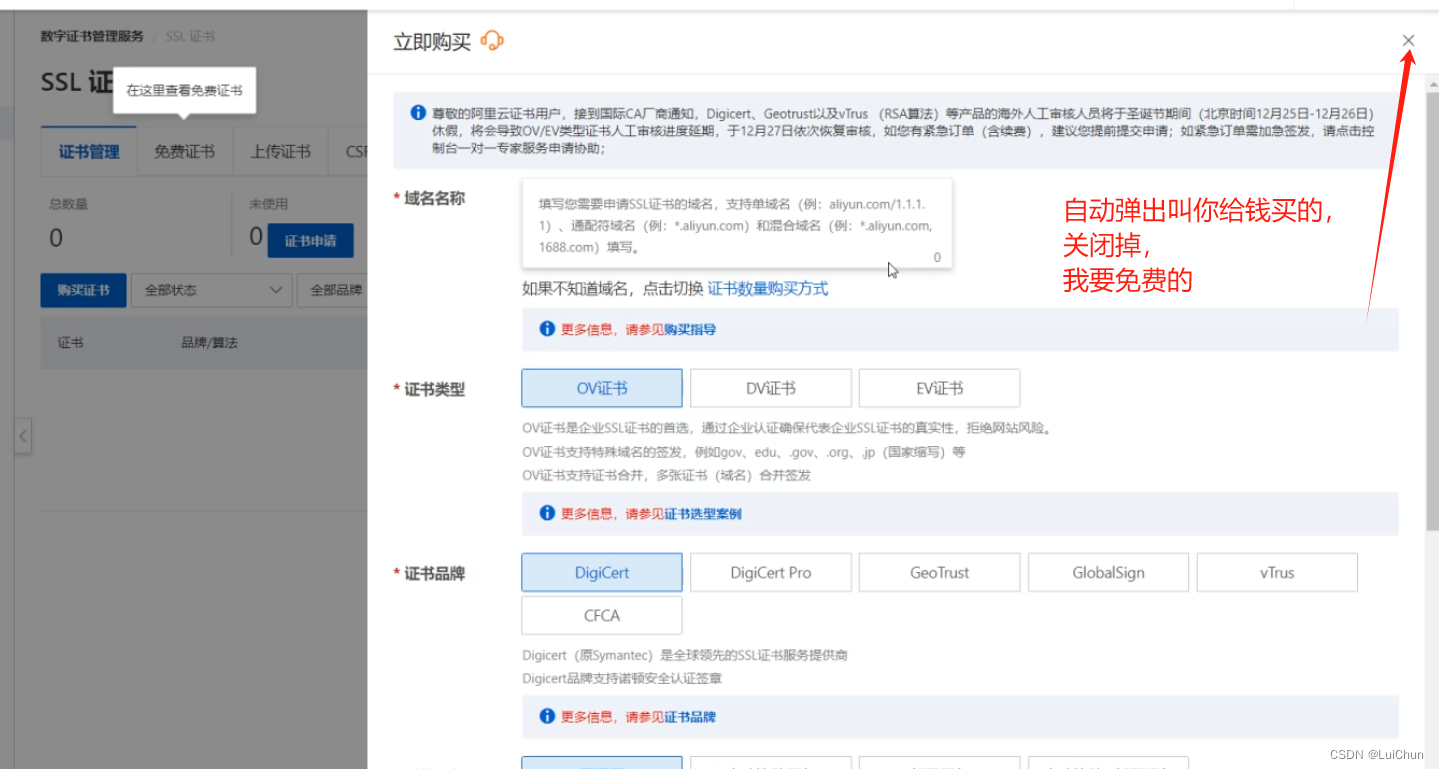
Task: Click the 立即购买 panel title
Action: point(432,41)
